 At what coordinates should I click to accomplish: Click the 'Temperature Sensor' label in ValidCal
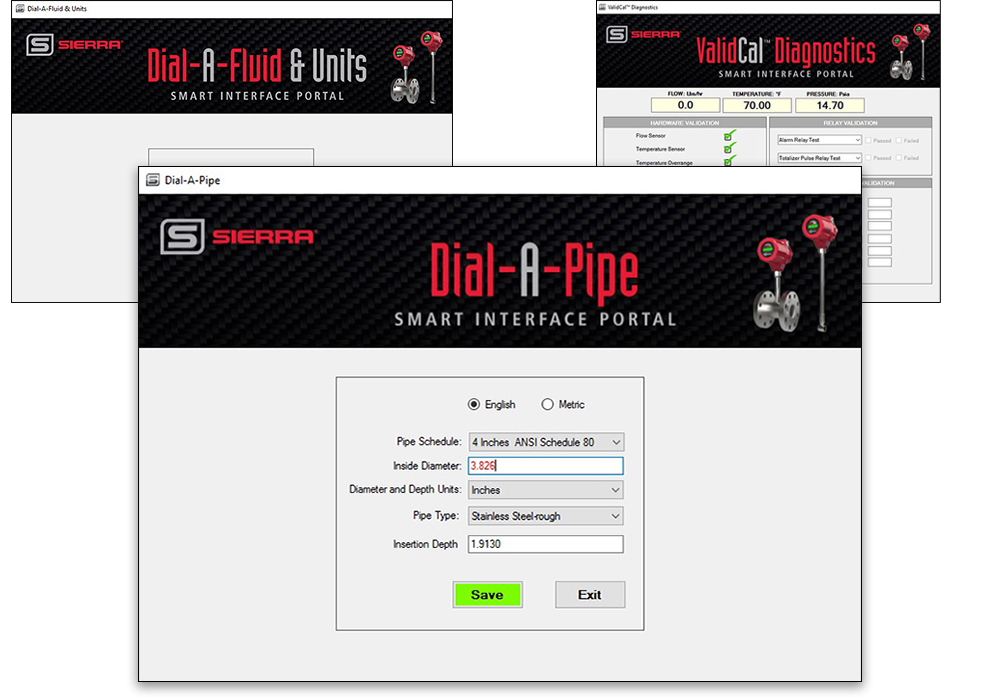[660, 149]
